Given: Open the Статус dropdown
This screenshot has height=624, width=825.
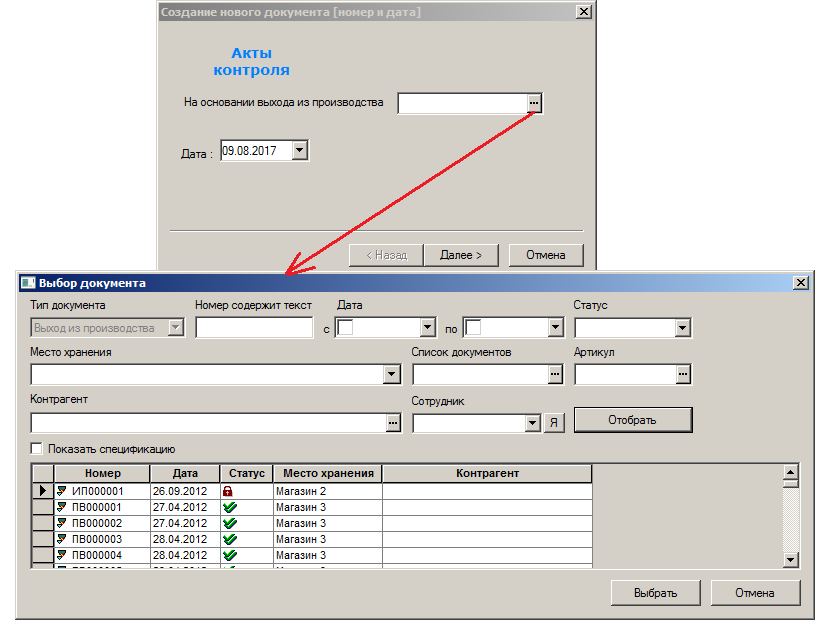Looking at the screenshot, I should 682,328.
